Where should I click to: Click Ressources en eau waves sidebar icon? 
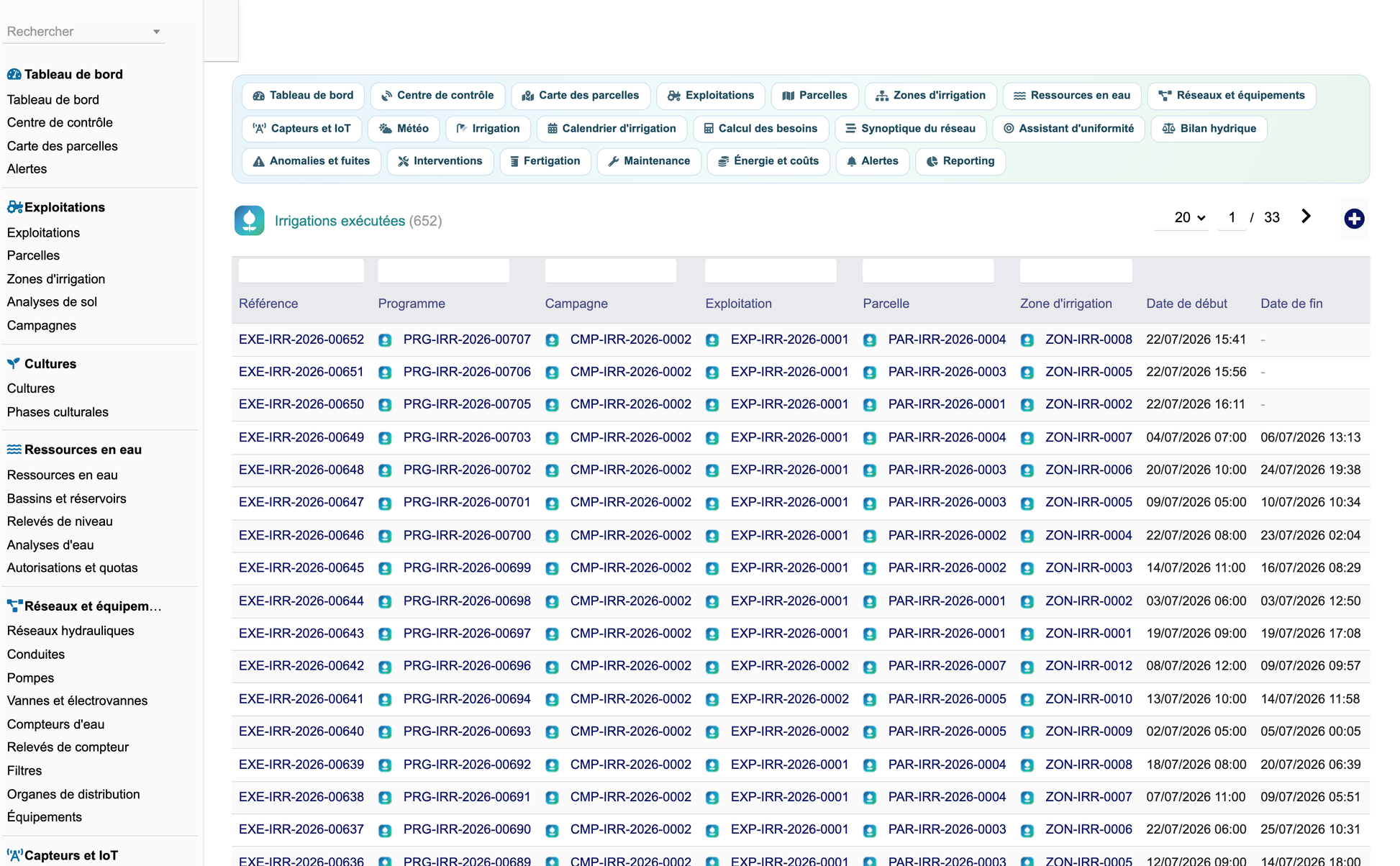[x=14, y=450]
